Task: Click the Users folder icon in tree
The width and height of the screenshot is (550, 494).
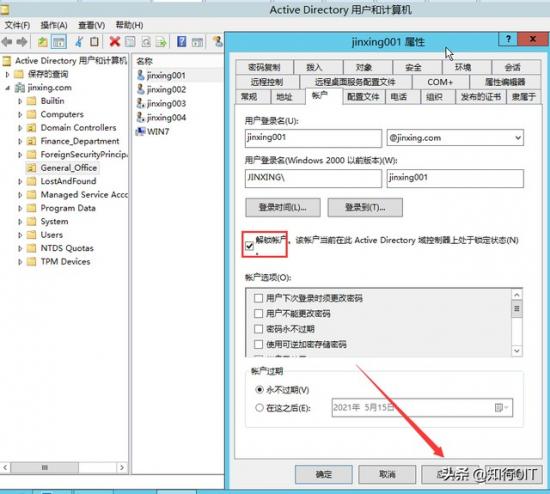Action: [32, 235]
